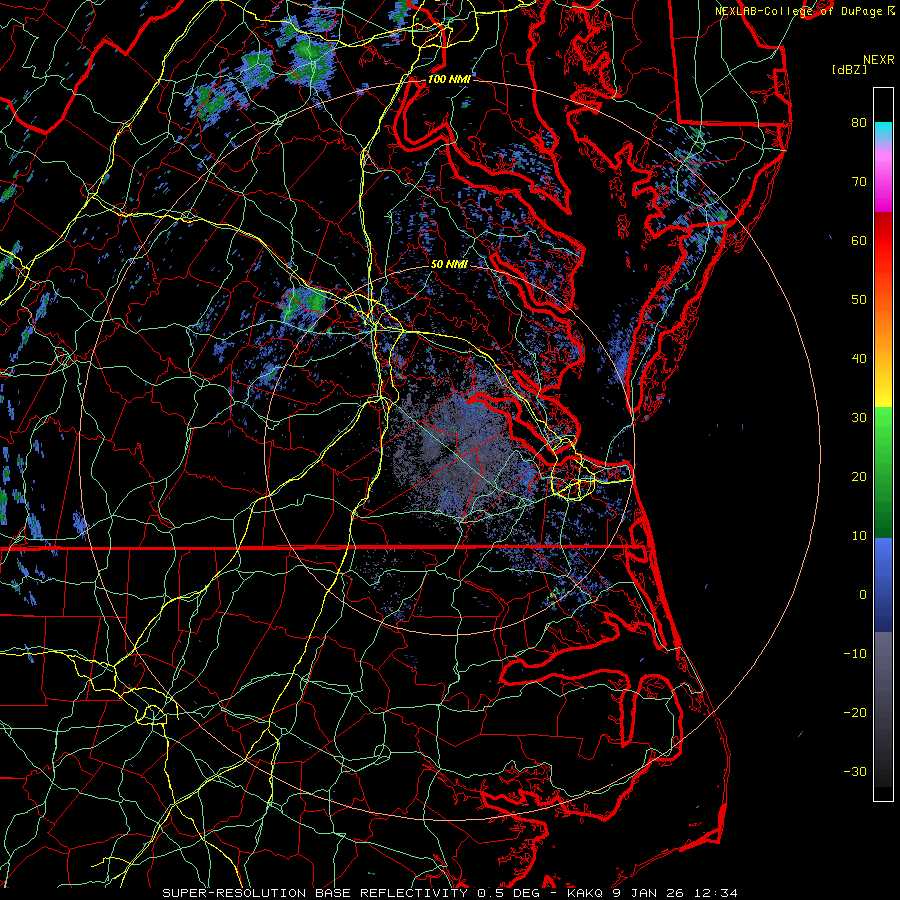Click the 50 NMI range ring label
The width and height of the screenshot is (900, 900).
[x=449, y=265]
